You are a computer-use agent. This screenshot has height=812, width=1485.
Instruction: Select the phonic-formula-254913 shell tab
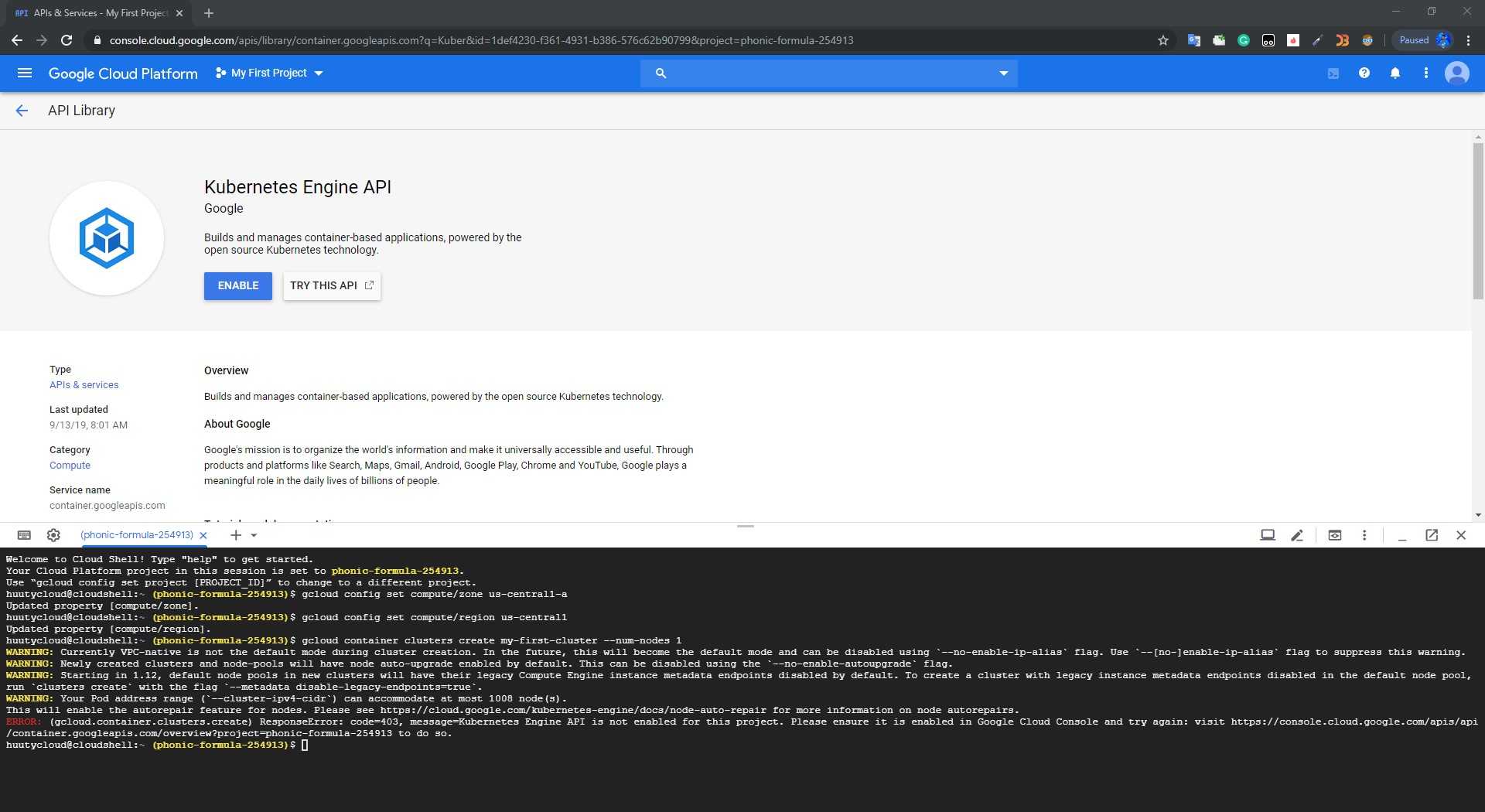(x=137, y=535)
